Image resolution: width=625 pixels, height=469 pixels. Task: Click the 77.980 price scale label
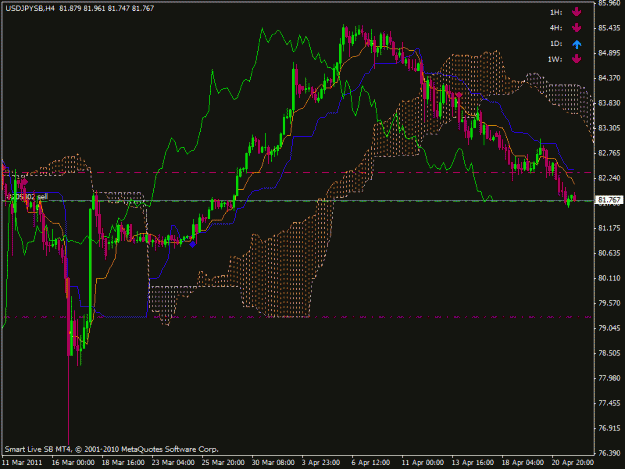(610, 378)
